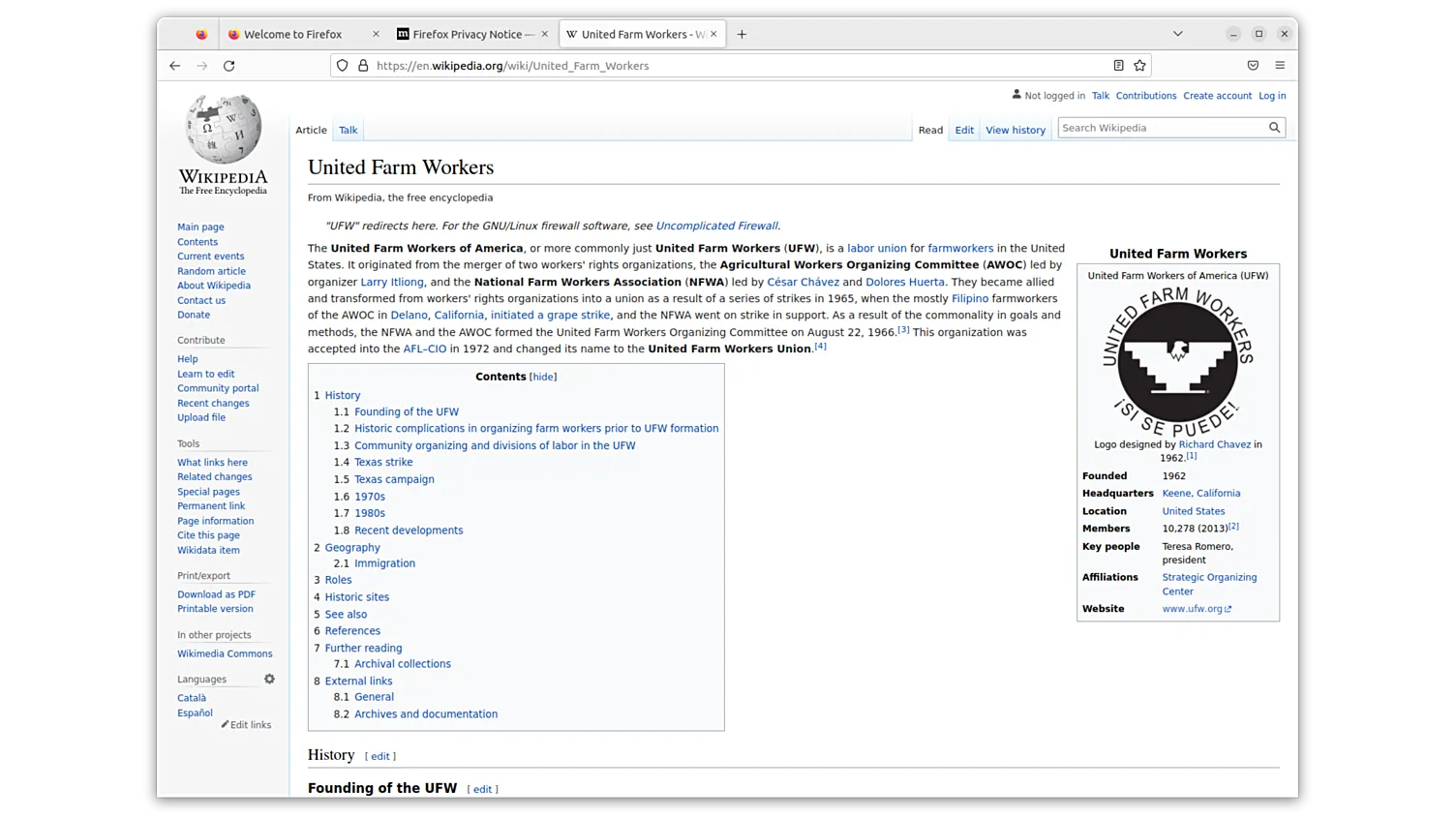The width and height of the screenshot is (1456, 819).
Task: Click the United Farm Workers eagle logo image
Action: tap(1178, 362)
